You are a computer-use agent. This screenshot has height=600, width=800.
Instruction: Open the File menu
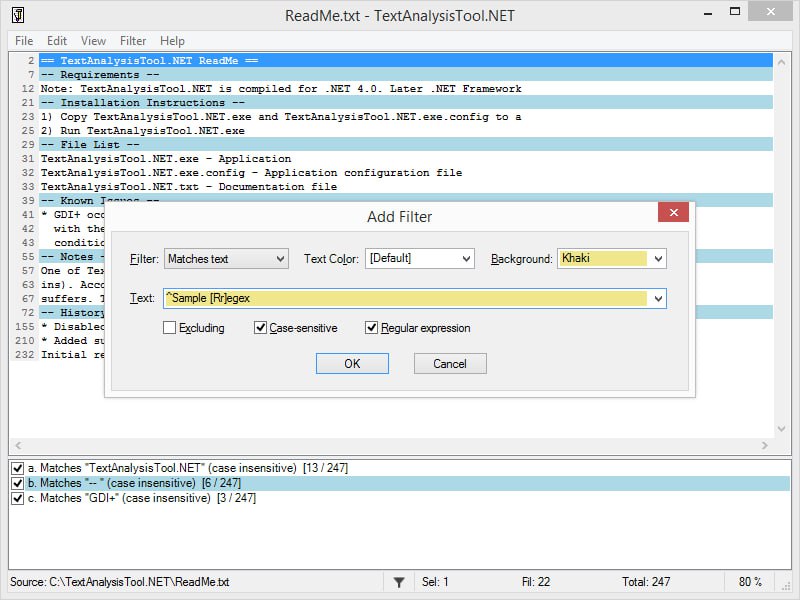[x=24, y=41]
